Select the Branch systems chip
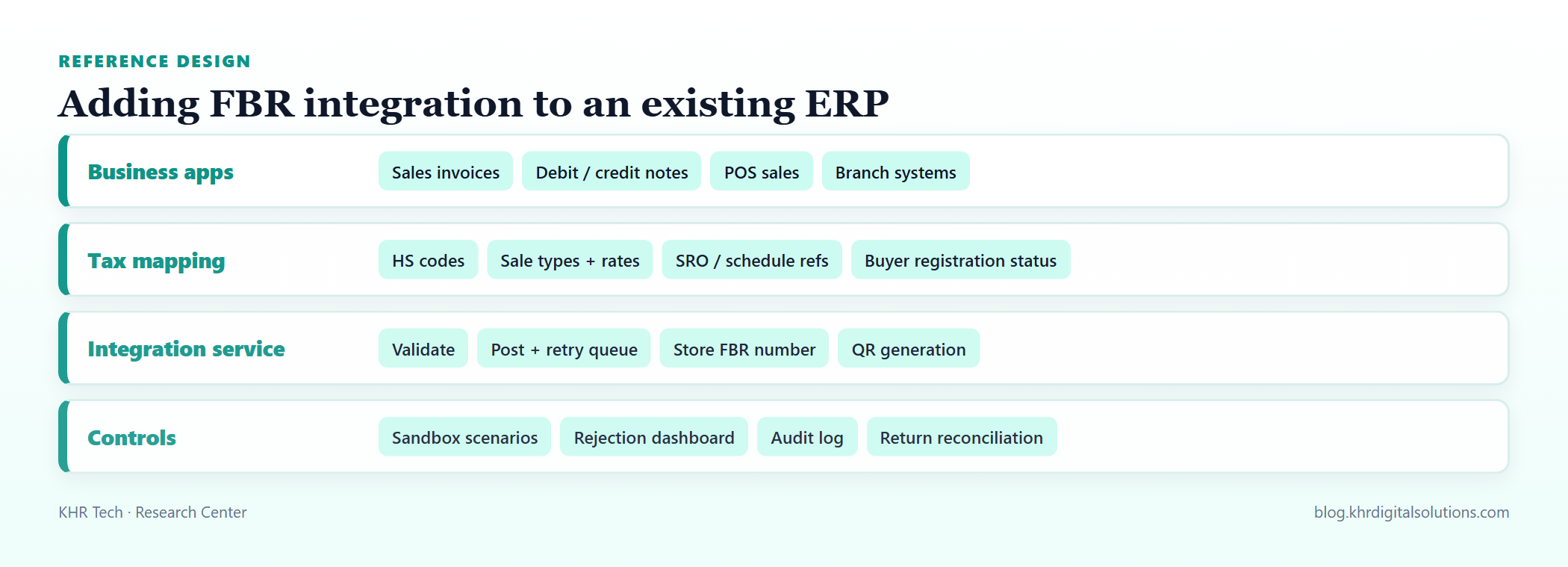 coord(896,172)
